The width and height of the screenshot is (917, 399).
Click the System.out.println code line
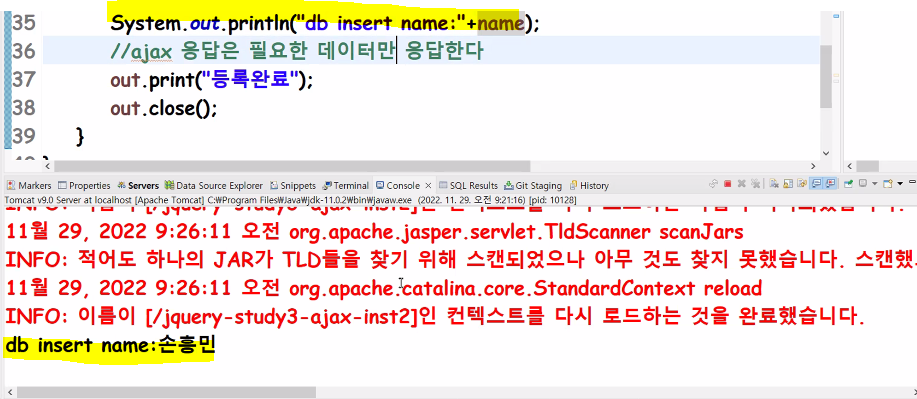[325, 23]
